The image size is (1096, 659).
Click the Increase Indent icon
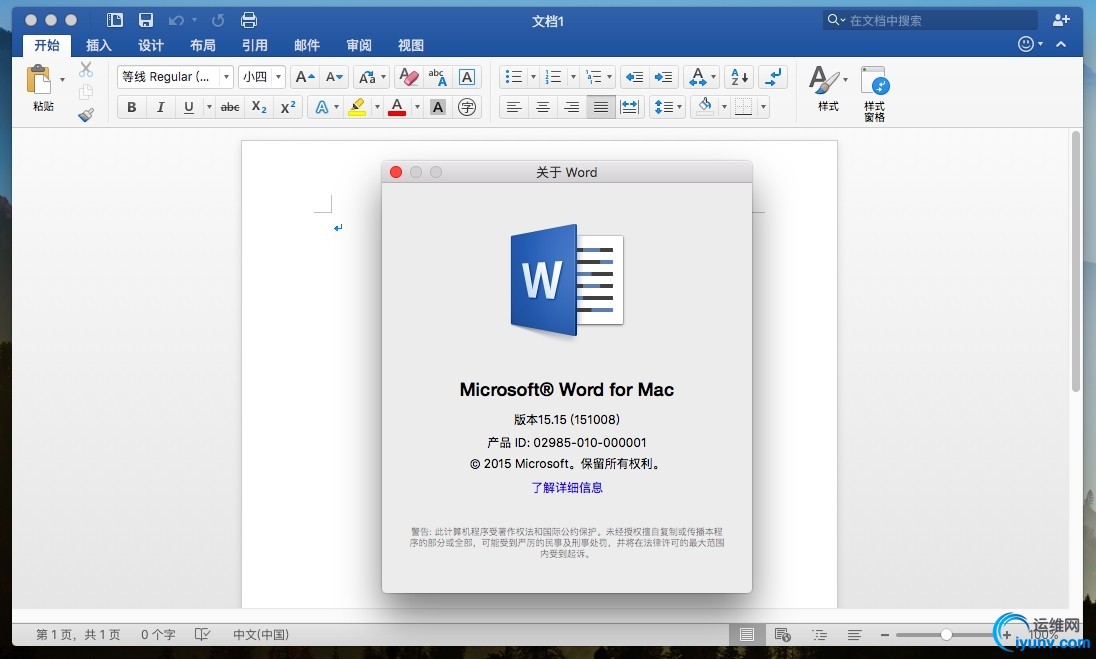(664, 77)
